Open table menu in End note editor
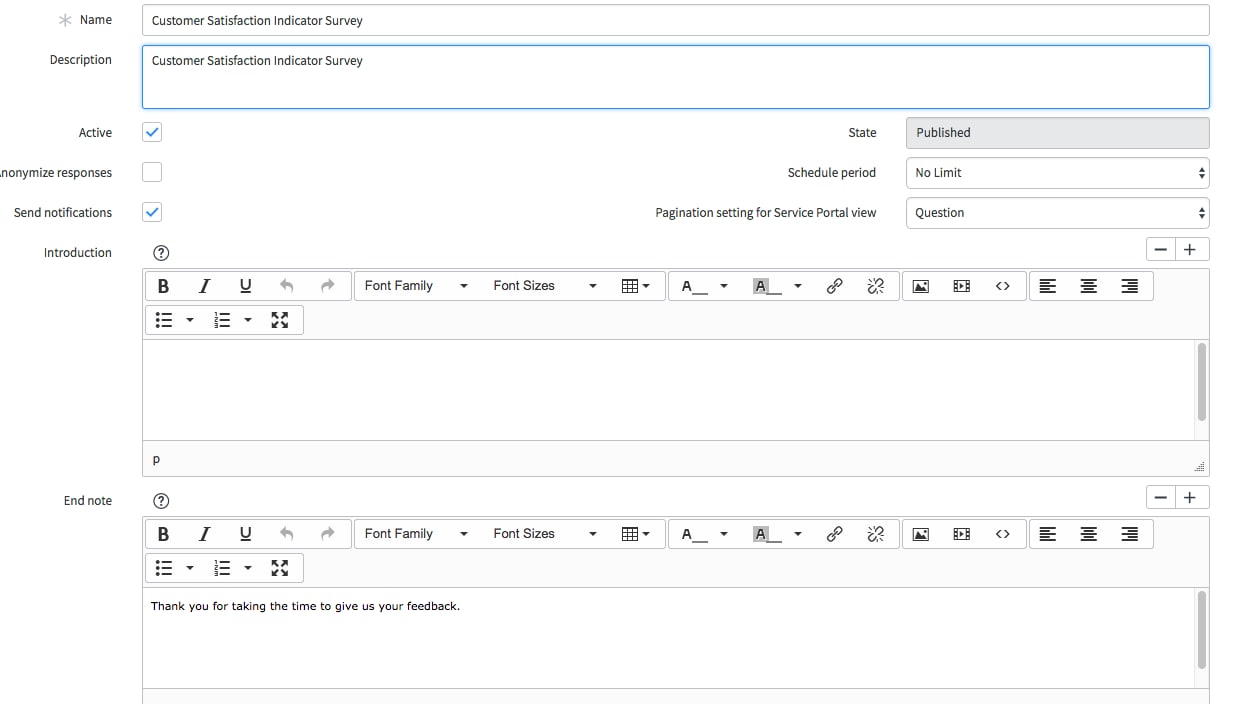Image resolution: width=1233 pixels, height=704 pixels. click(635, 534)
